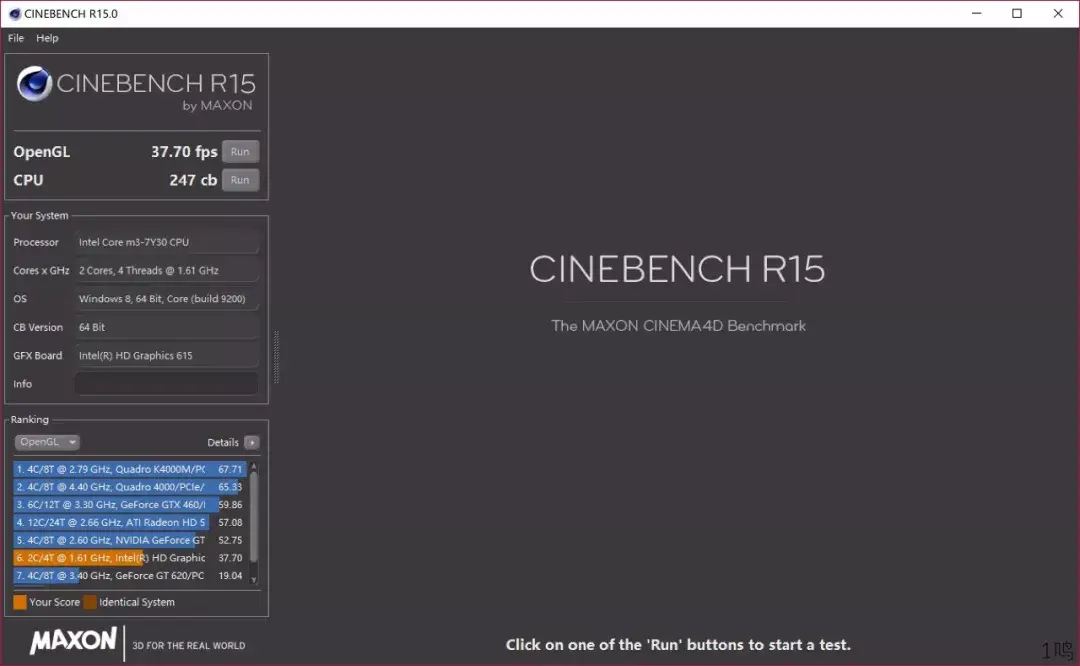Select ranking entry GeForce GT 620
This screenshot has height=666, width=1080.
pyautogui.click(x=129, y=576)
